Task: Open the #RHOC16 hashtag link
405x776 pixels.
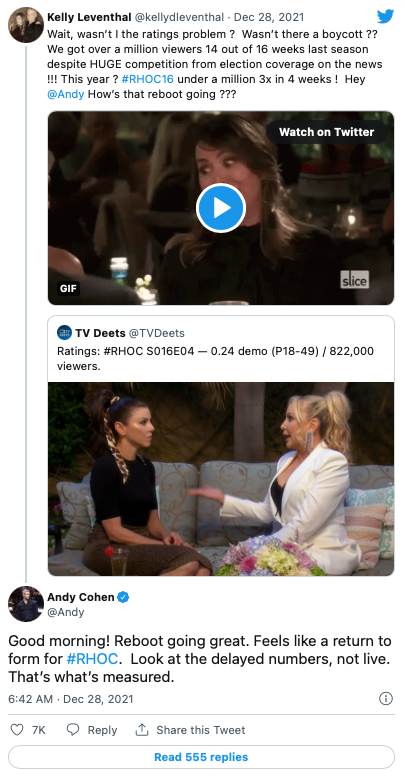Action: [147, 80]
